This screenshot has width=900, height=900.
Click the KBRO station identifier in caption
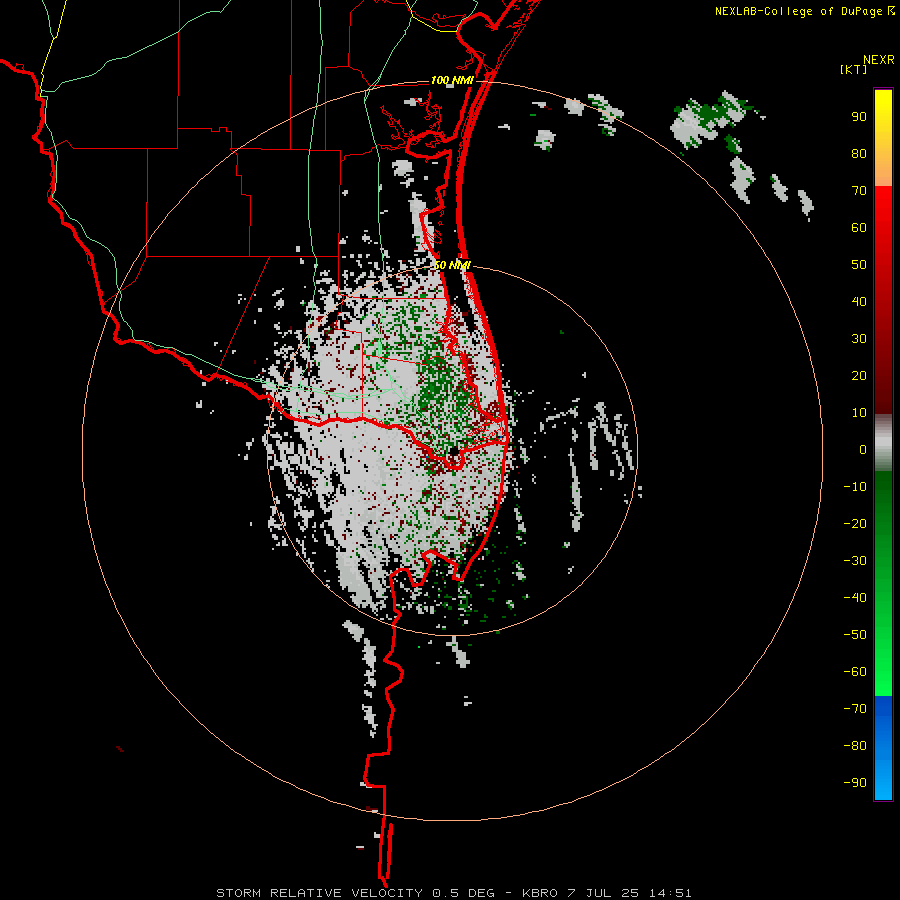[x=540, y=893]
